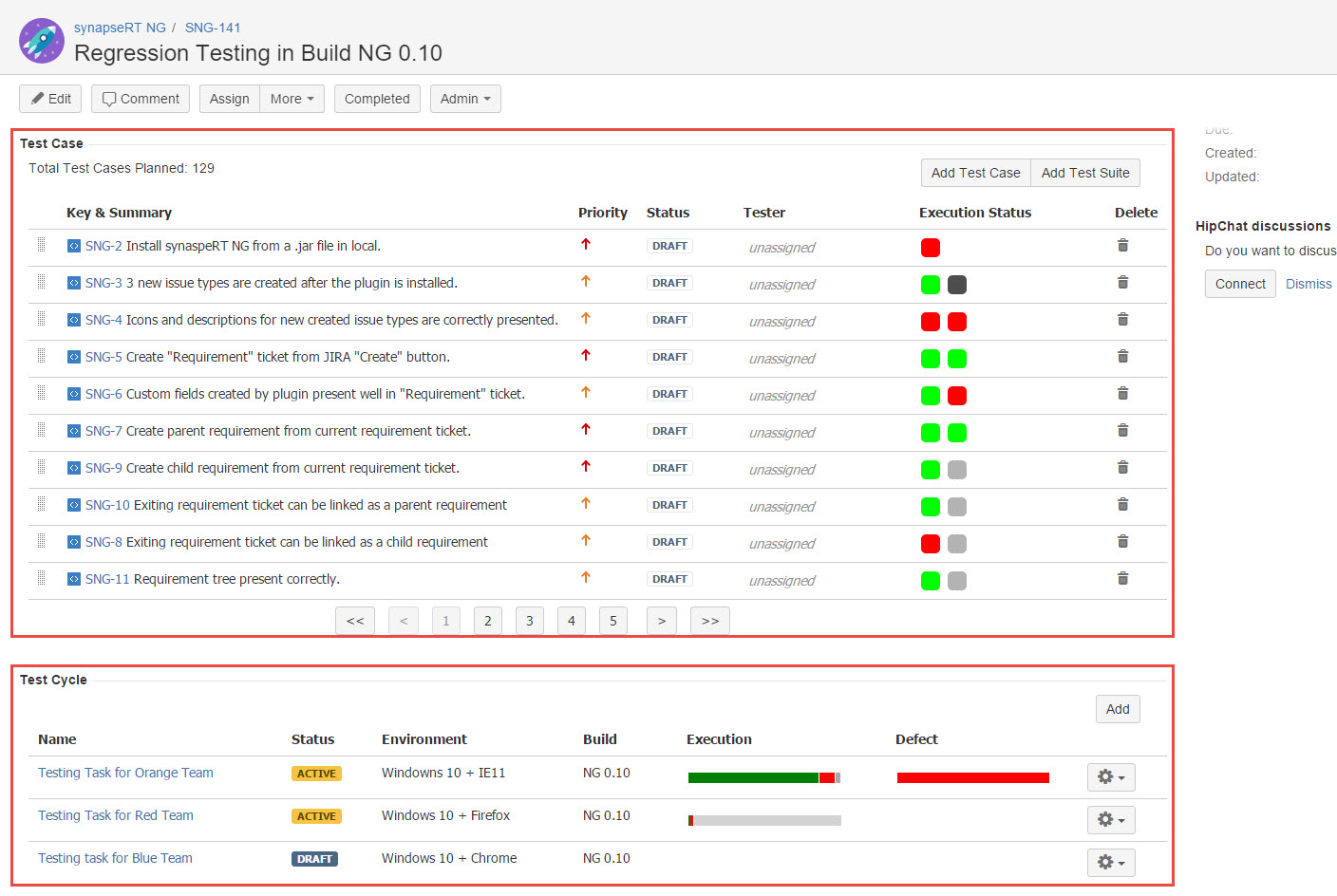Click the issue type icon beside SNG-7

point(74,431)
